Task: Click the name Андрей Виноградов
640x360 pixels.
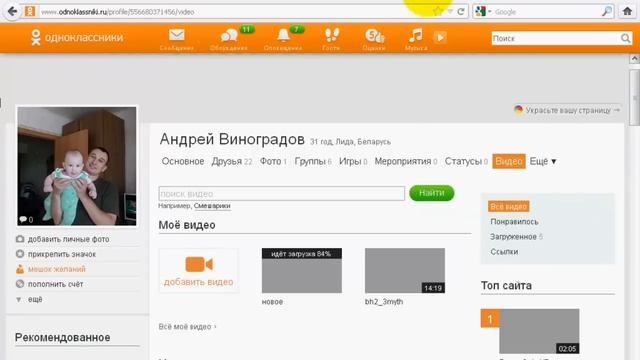Action: tap(232, 140)
